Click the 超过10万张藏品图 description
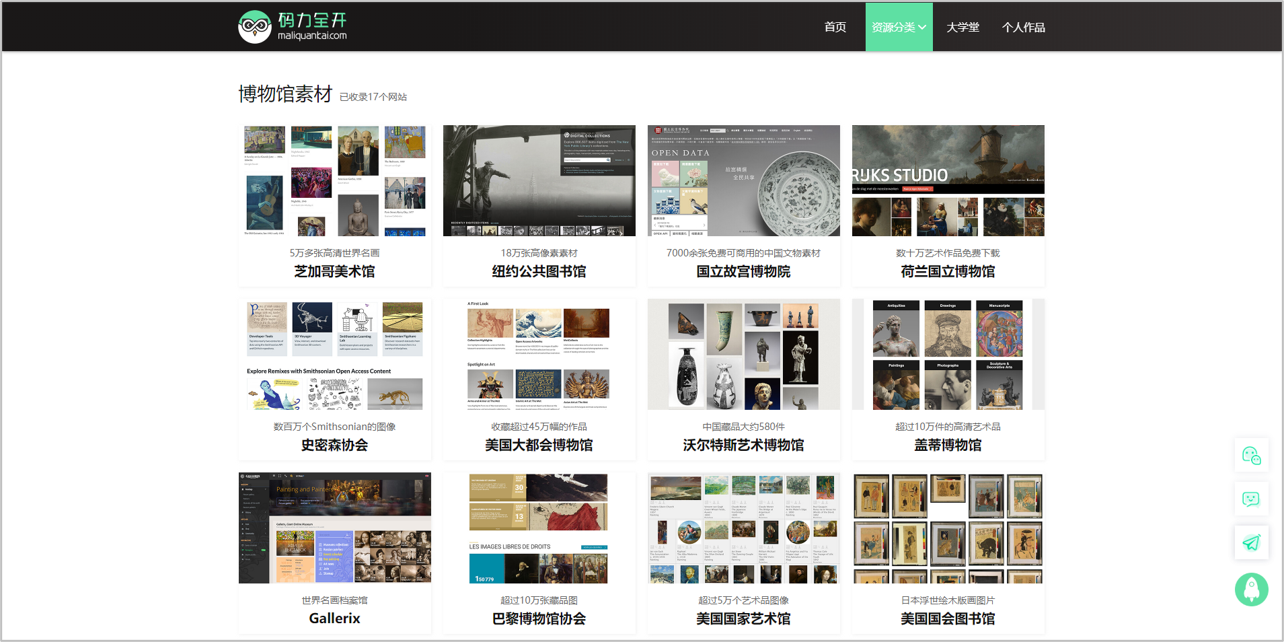This screenshot has height=642, width=1284. [x=539, y=600]
